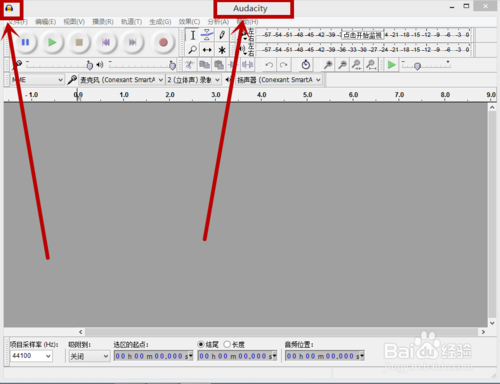
Task: Skip to start of the project
Action: point(106,42)
